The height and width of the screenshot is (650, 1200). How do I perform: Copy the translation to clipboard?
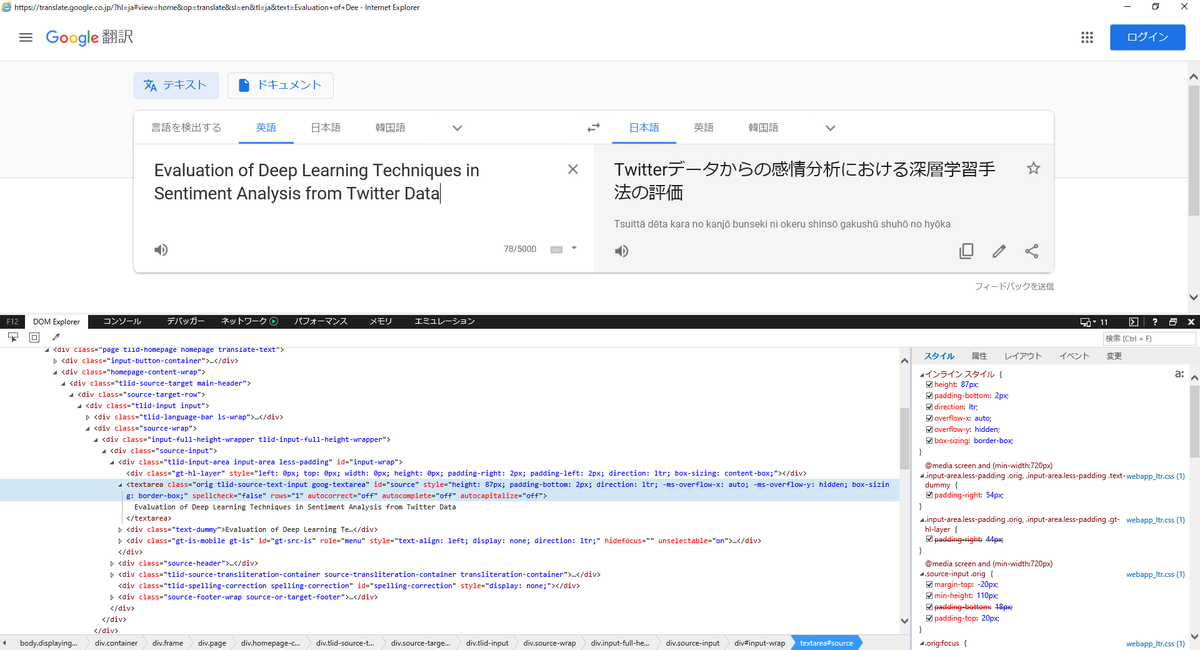[x=966, y=251]
